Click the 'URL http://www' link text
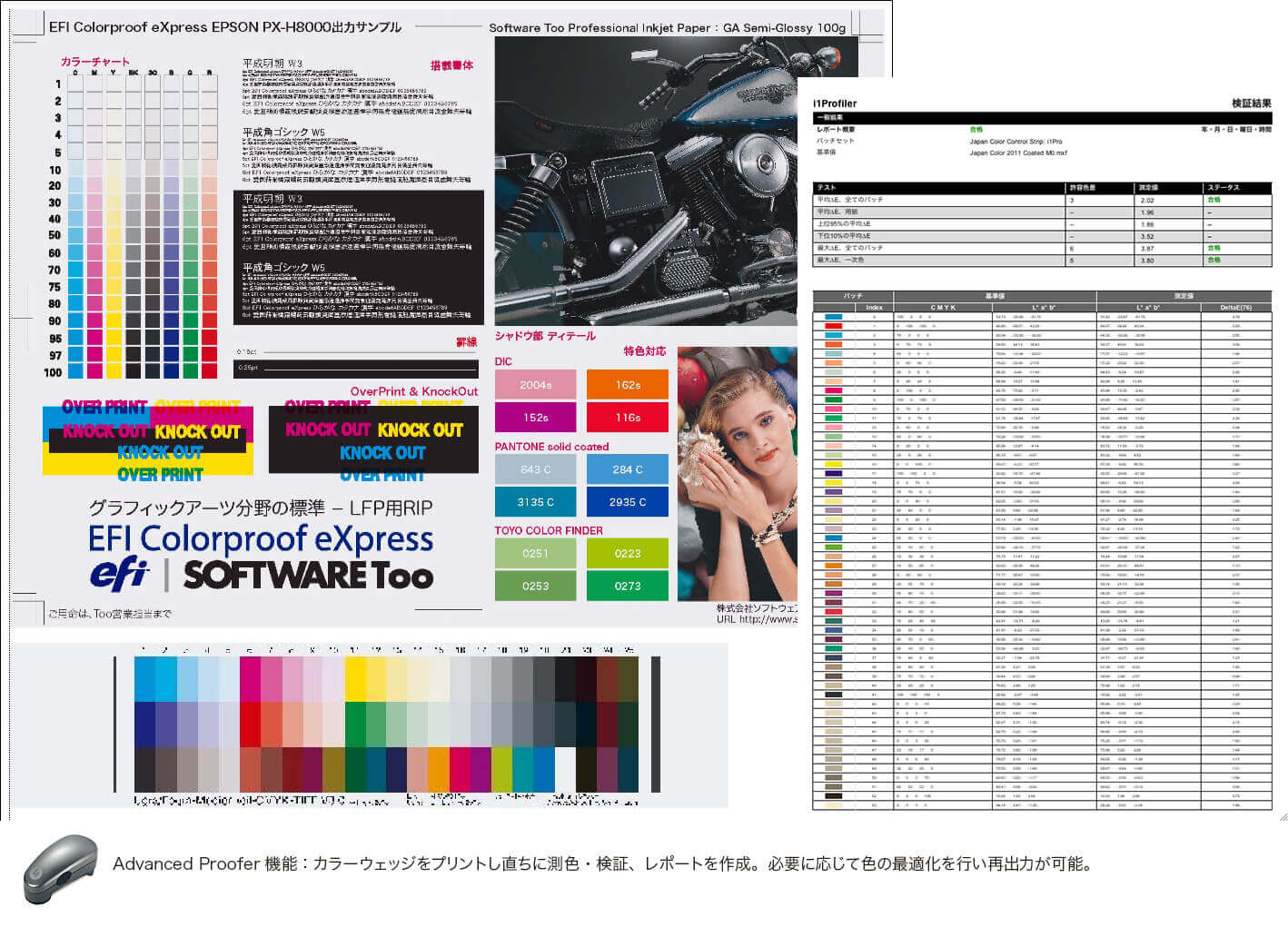The image size is (1288, 927). (757, 619)
